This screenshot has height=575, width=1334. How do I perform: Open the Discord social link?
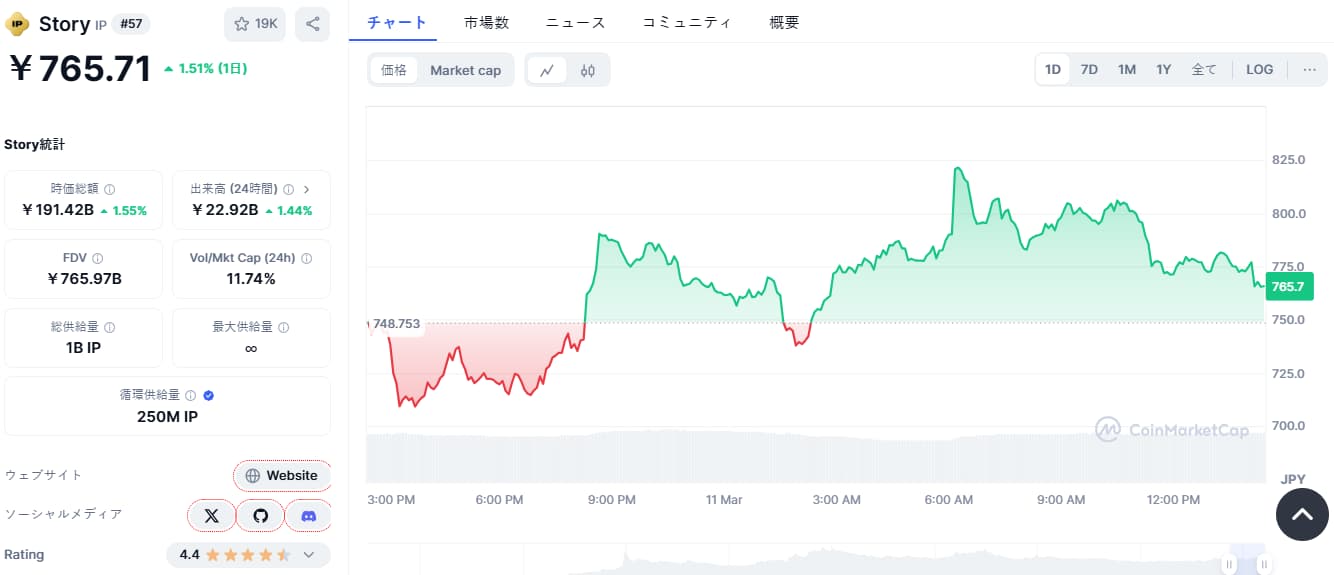click(x=309, y=516)
